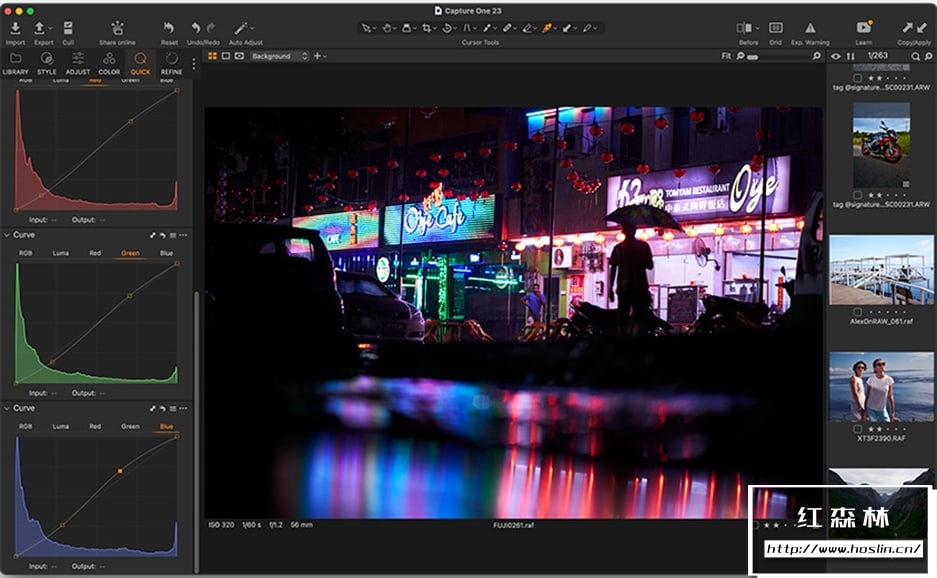Select the XT3F2390.RAF beach couple thumbnail
The image size is (937, 578).
click(881, 387)
